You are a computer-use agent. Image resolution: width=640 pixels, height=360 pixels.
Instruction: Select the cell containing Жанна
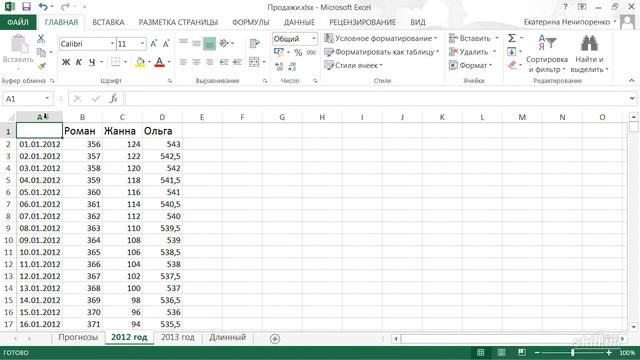pyautogui.click(x=122, y=131)
